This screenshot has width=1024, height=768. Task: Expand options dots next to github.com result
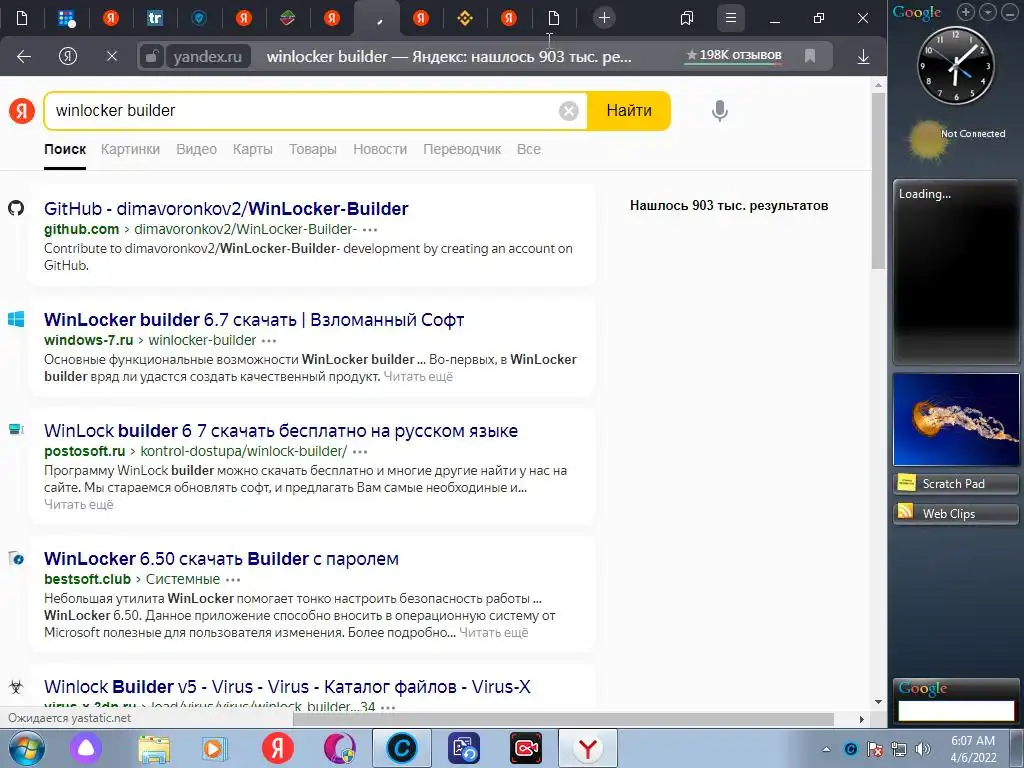[x=370, y=230]
